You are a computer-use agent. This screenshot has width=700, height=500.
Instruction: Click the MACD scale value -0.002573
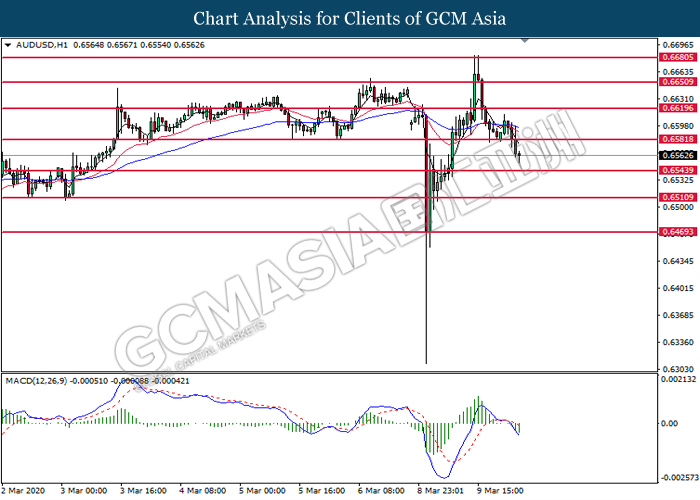tap(678, 478)
